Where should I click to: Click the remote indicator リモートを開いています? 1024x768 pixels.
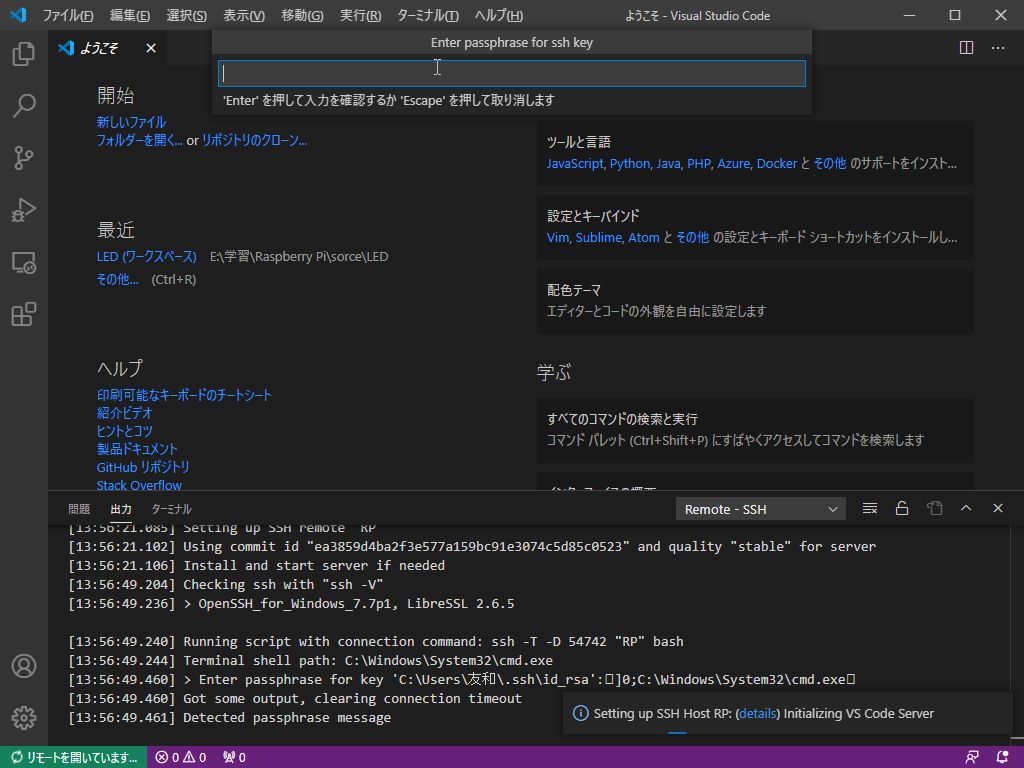(74, 757)
